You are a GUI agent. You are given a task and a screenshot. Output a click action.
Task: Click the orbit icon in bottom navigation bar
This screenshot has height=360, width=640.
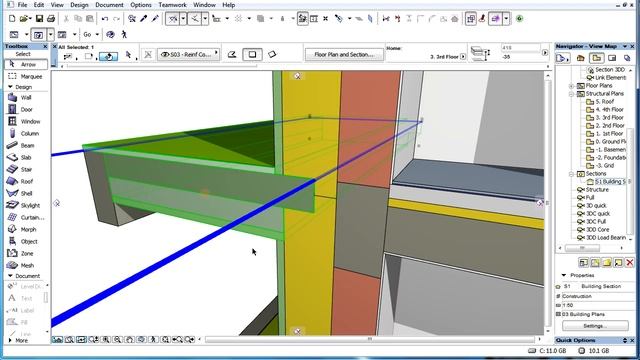point(141,340)
